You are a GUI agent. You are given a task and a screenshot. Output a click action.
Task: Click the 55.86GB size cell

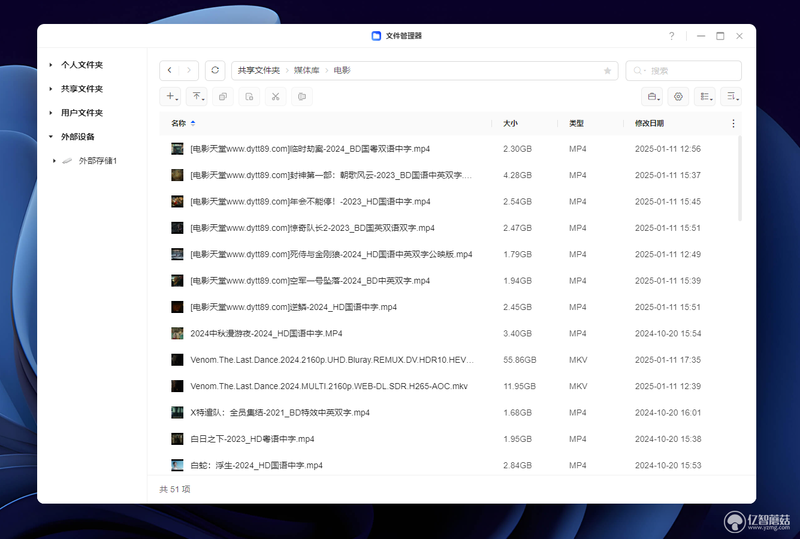[519, 360]
